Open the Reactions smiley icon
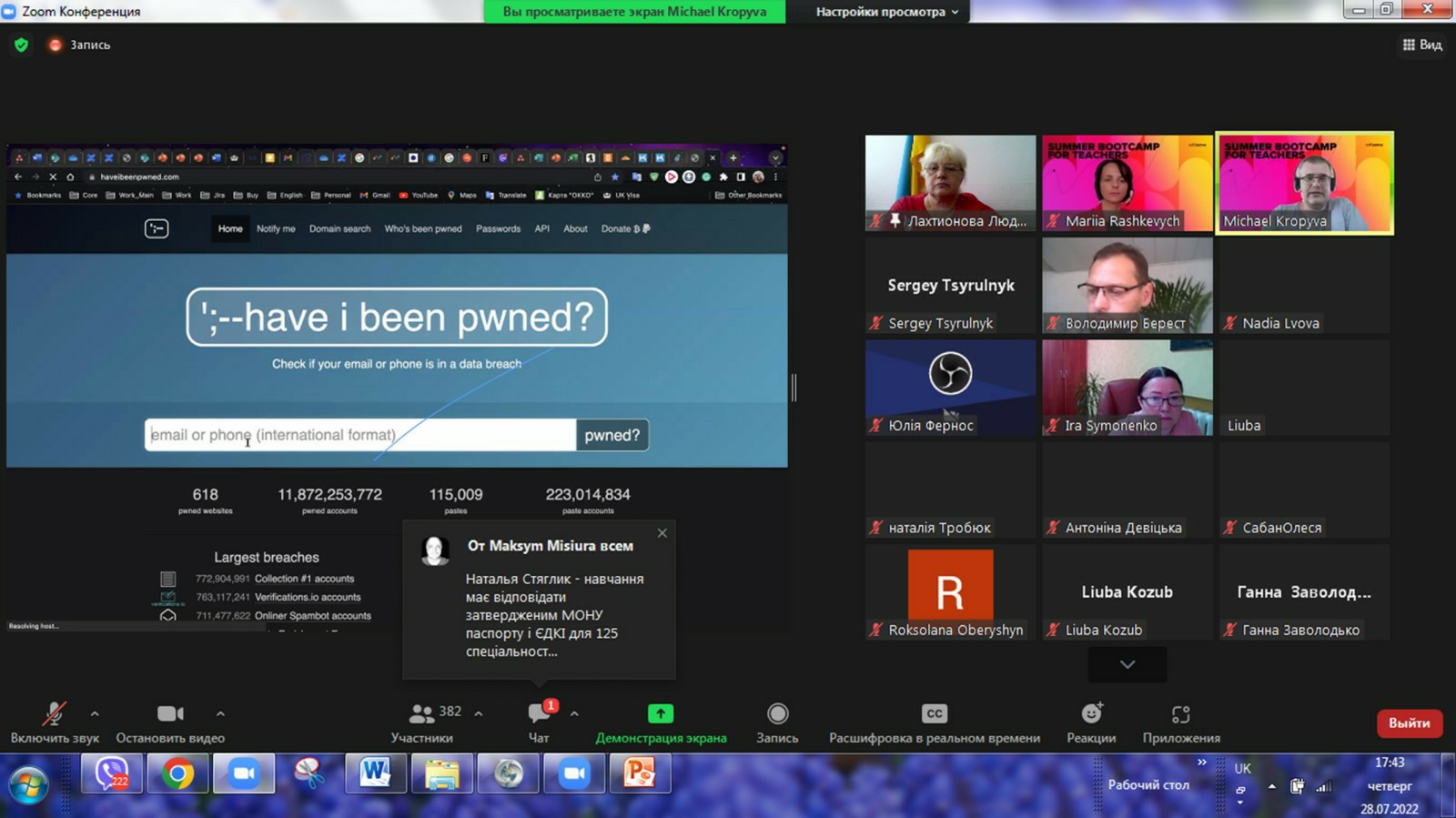The image size is (1456, 818). [1091, 714]
